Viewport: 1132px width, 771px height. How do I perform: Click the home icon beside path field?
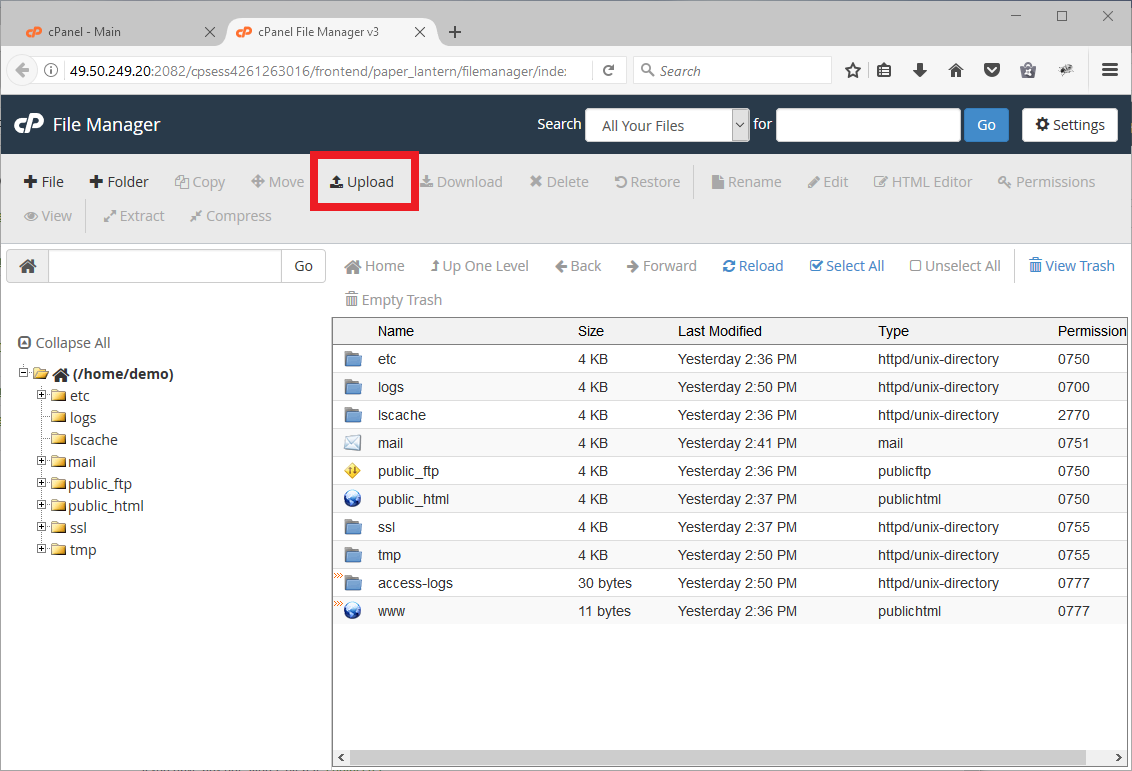(x=28, y=266)
